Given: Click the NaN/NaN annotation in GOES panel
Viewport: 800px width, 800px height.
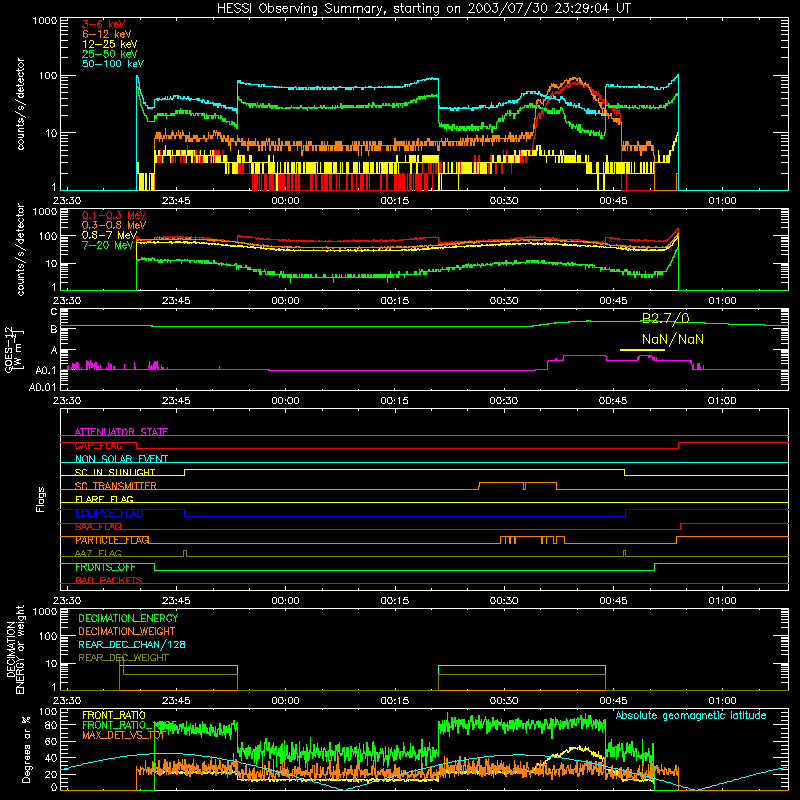Looking at the screenshot, I should tap(672, 339).
